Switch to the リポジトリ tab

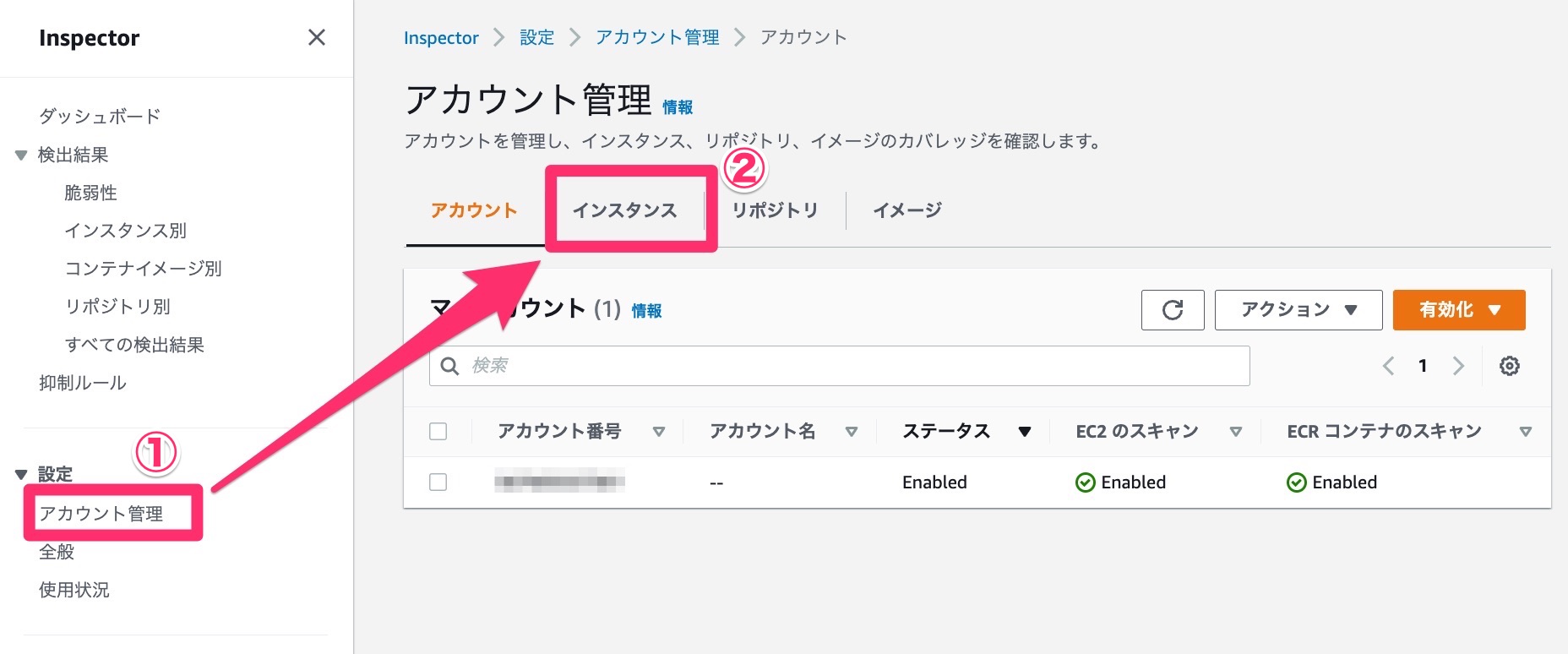(774, 210)
